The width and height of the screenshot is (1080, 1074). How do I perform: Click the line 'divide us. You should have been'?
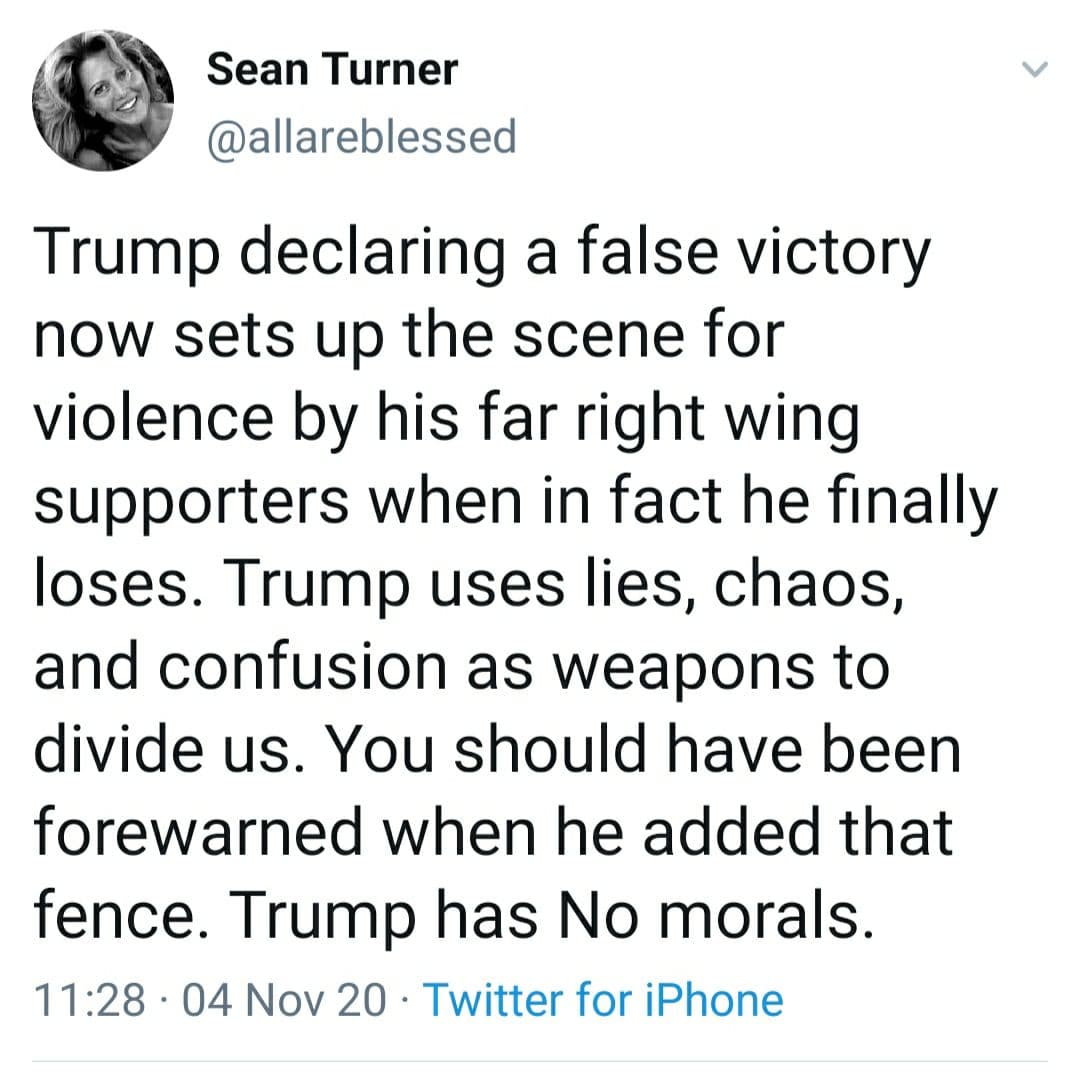pos(498,749)
